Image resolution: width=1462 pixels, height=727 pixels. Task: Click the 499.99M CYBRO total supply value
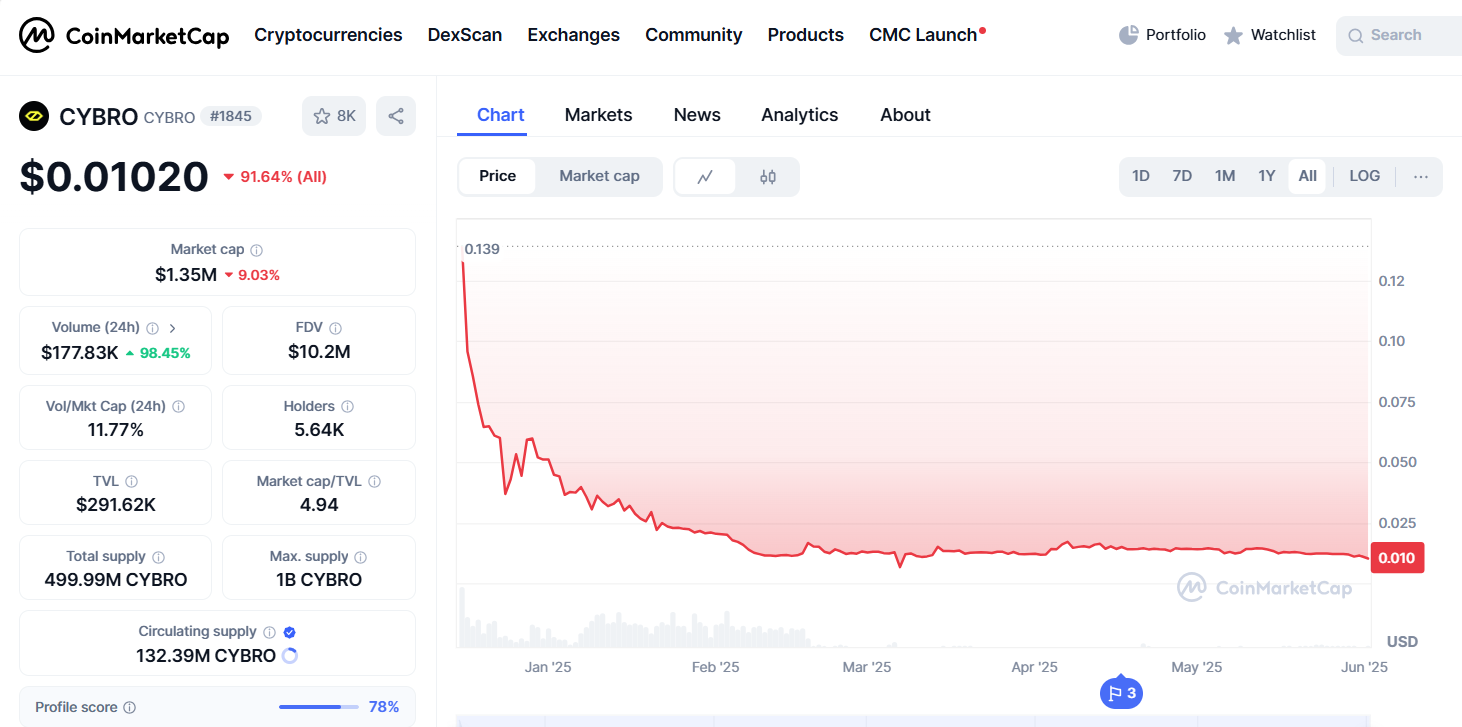[x=116, y=580]
